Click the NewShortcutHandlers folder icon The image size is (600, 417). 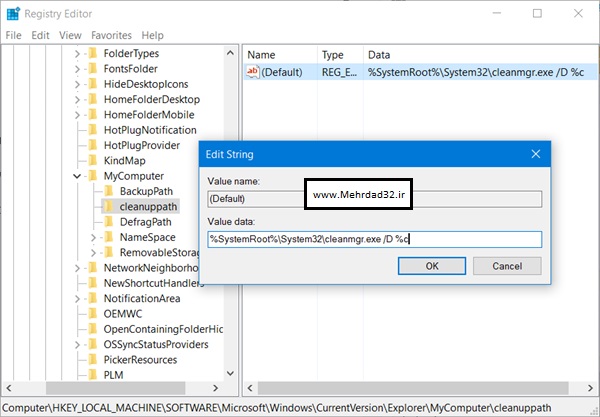click(x=93, y=283)
